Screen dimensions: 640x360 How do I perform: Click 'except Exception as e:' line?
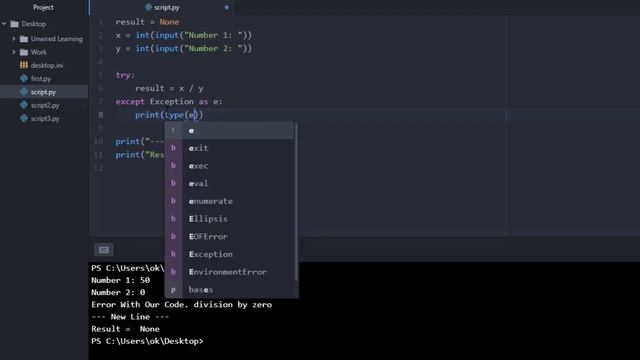[x=169, y=102]
